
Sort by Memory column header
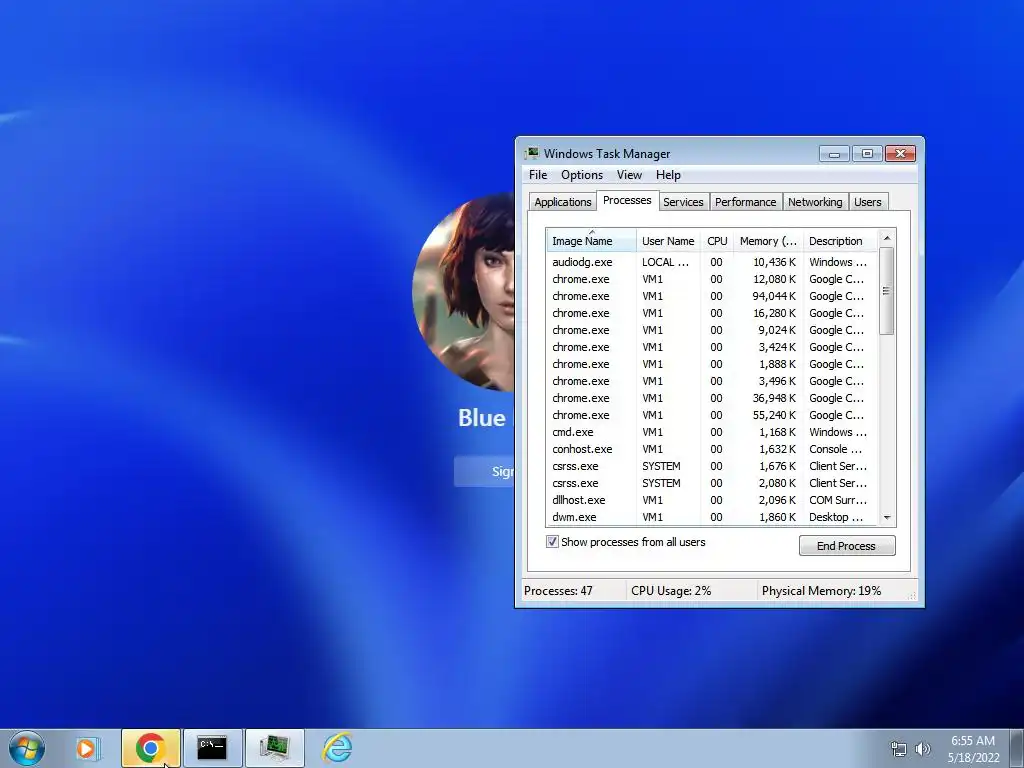(x=768, y=240)
